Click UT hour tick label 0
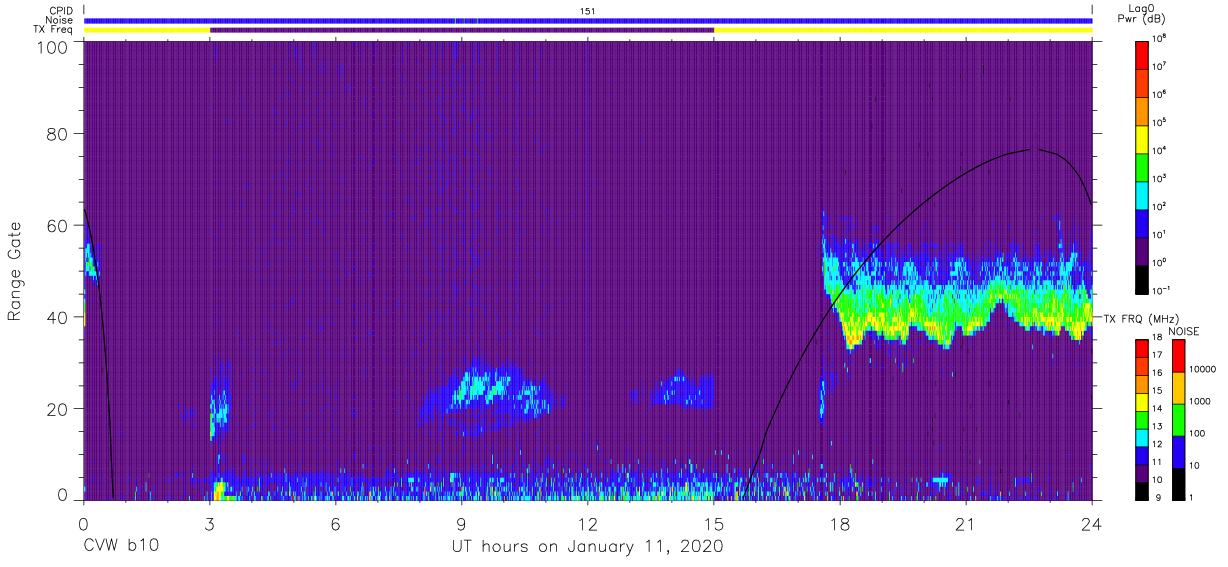 (x=84, y=524)
